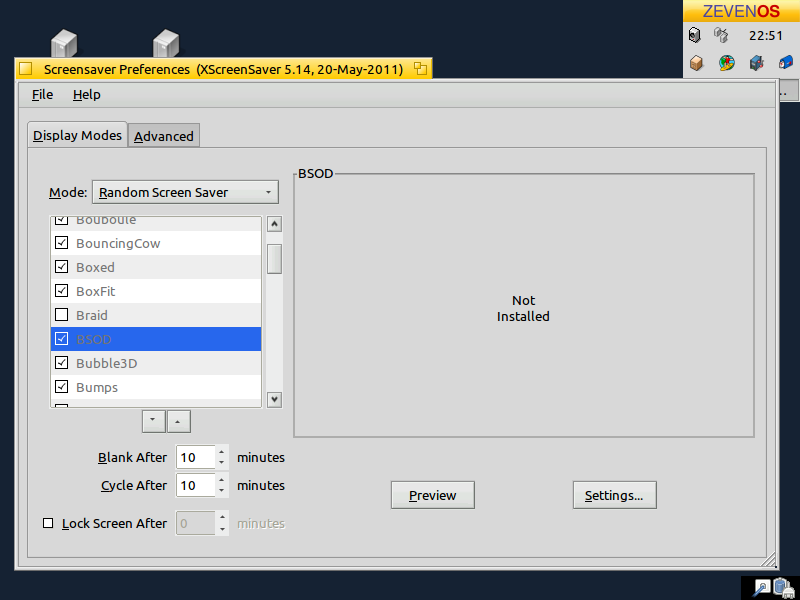Click the speaker volume tray icon
This screenshot has height=600, width=800.
(695, 35)
